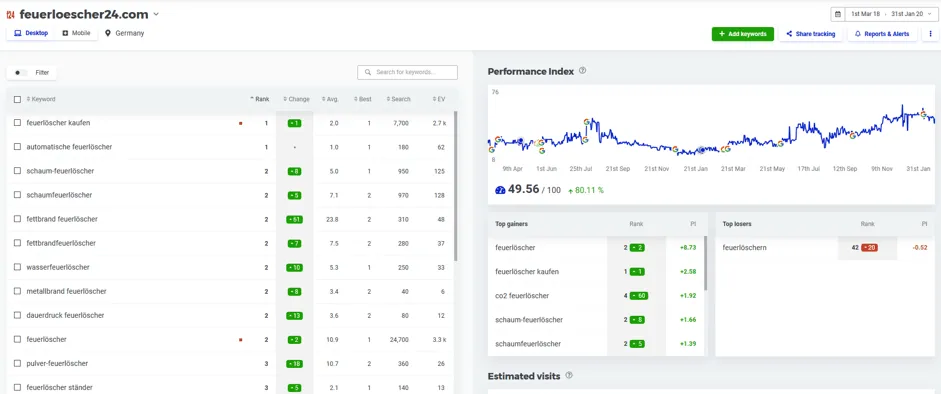Check the automatische feuerlöscher row checkbox
This screenshot has width=941, height=394.
pyautogui.click(x=17, y=147)
